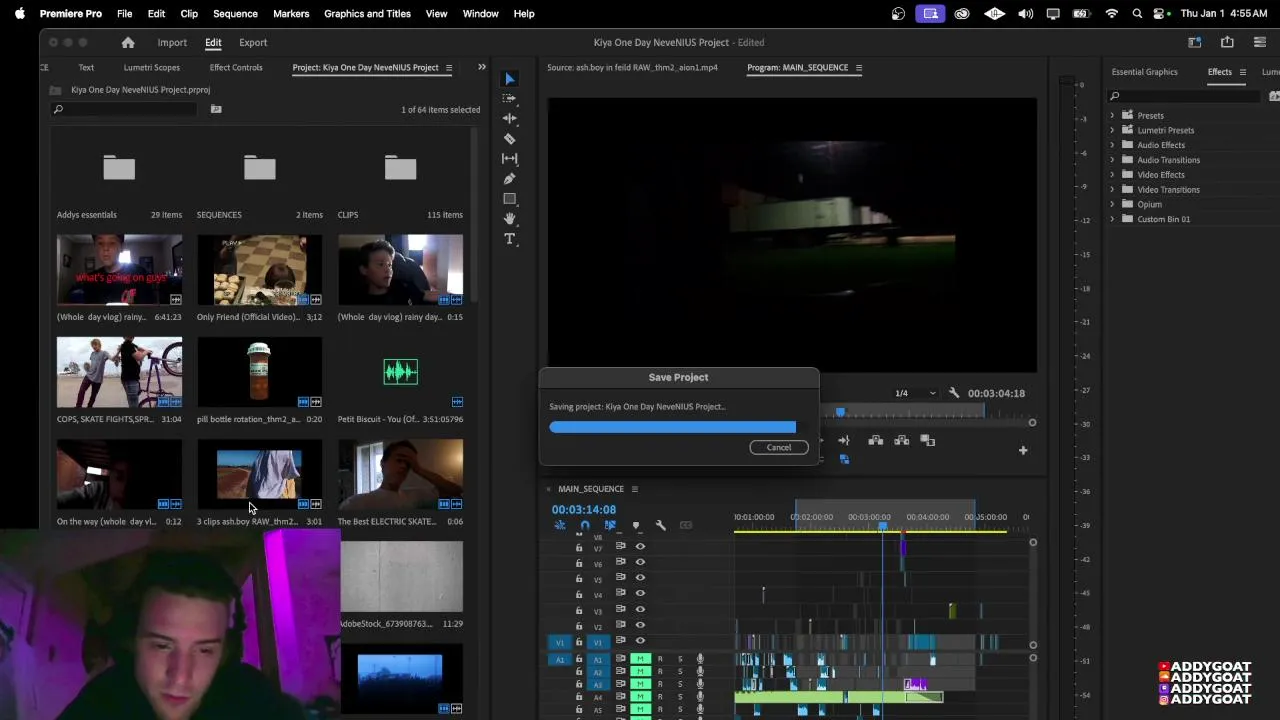Viewport: 1280px width, 720px height.
Task: Open macOS Spotlight search
Action: pyautogui.click(x=1137, y=14)
